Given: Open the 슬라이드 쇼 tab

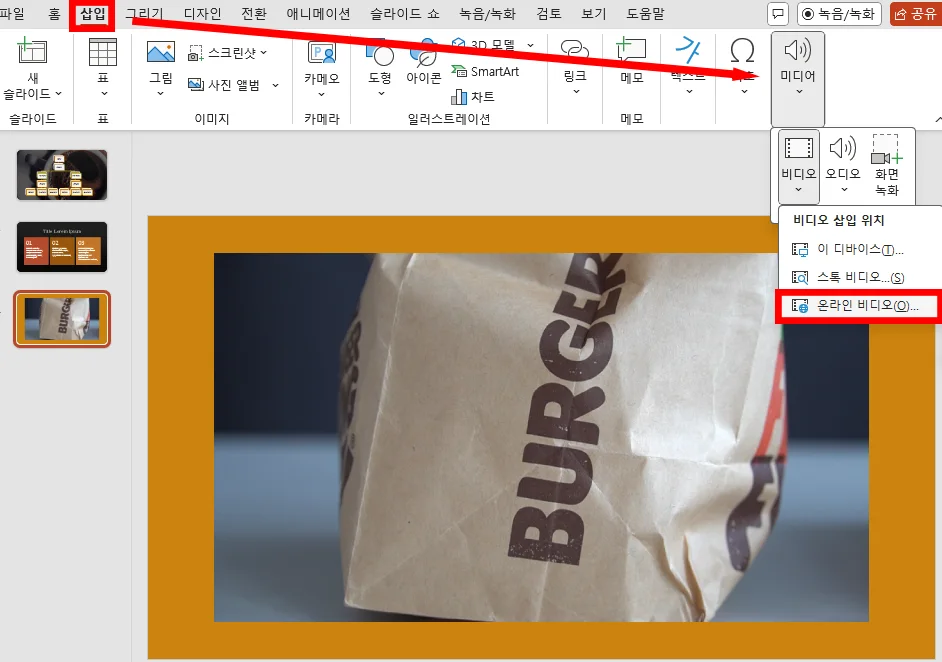Looking at the screenshot, I should coord(404,14).
